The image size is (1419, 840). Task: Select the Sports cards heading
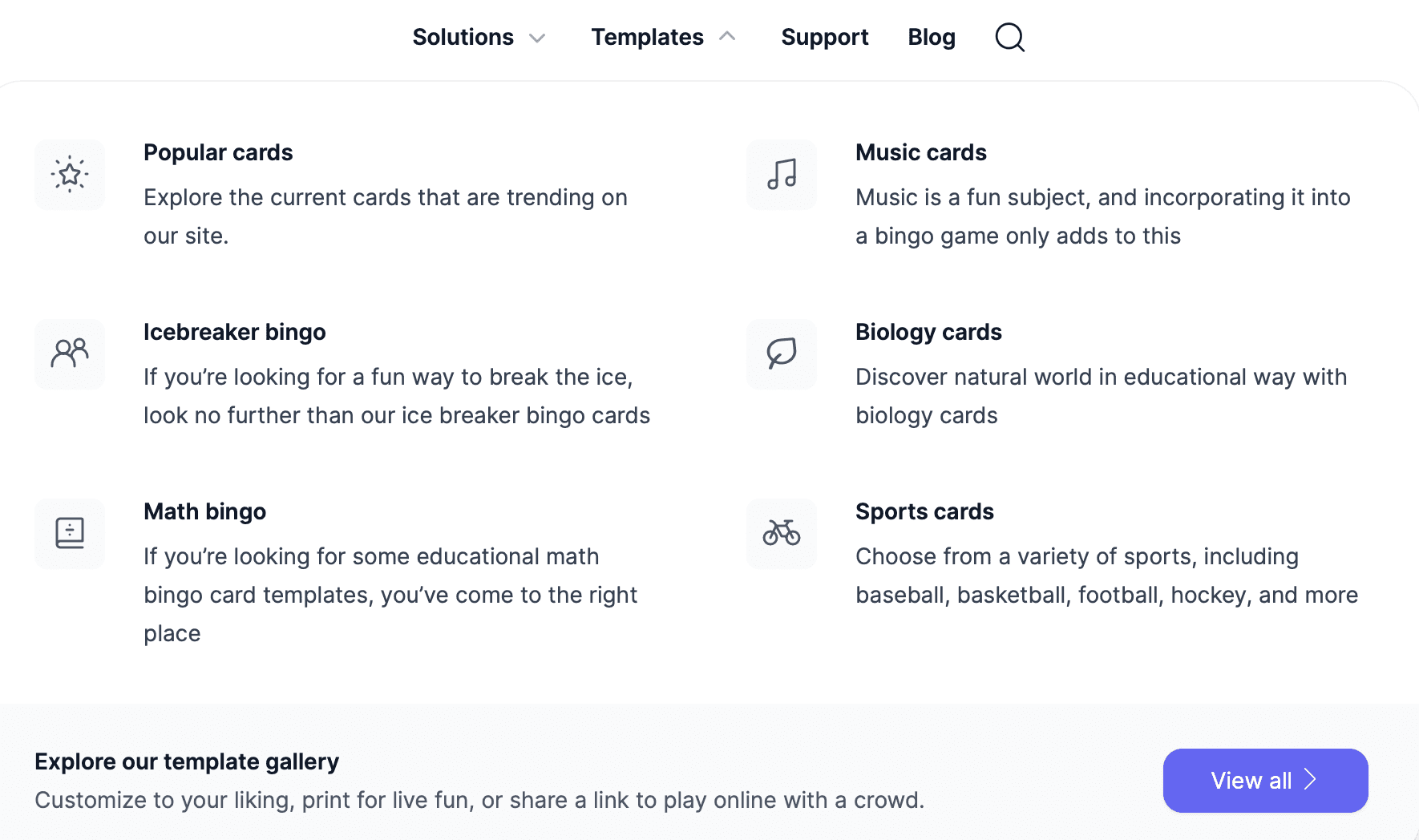[x=924, y=511]
